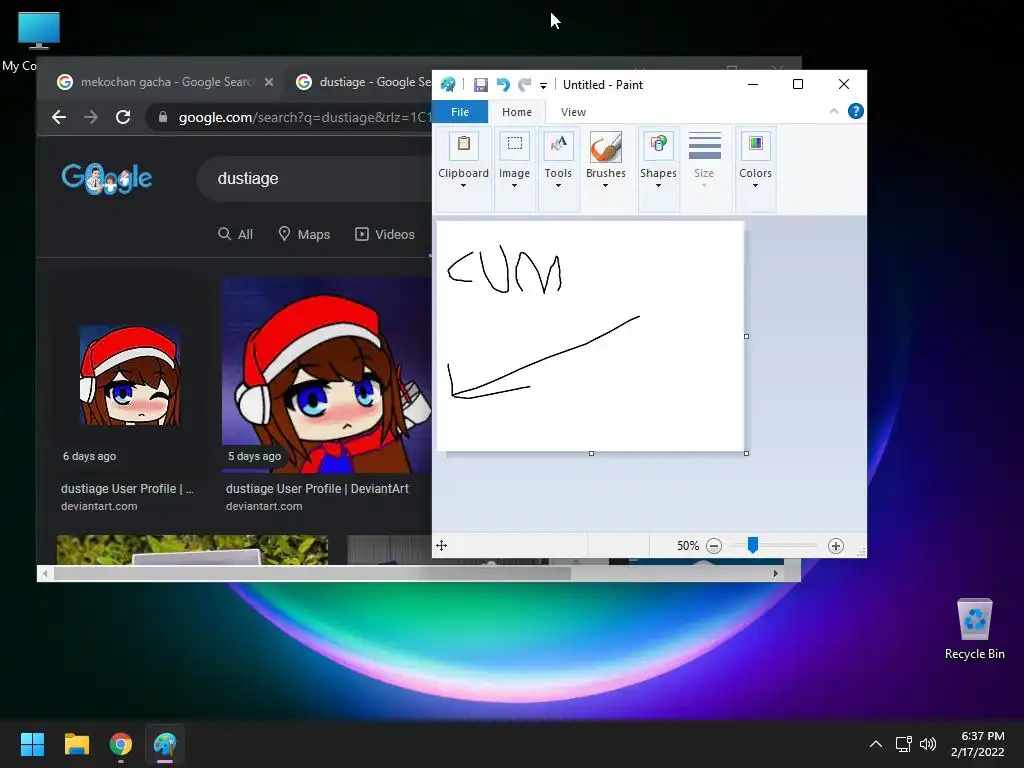1024x768 pixels.
Task: Expand the Image group dropdown arrow
Action: click(515, 186)
